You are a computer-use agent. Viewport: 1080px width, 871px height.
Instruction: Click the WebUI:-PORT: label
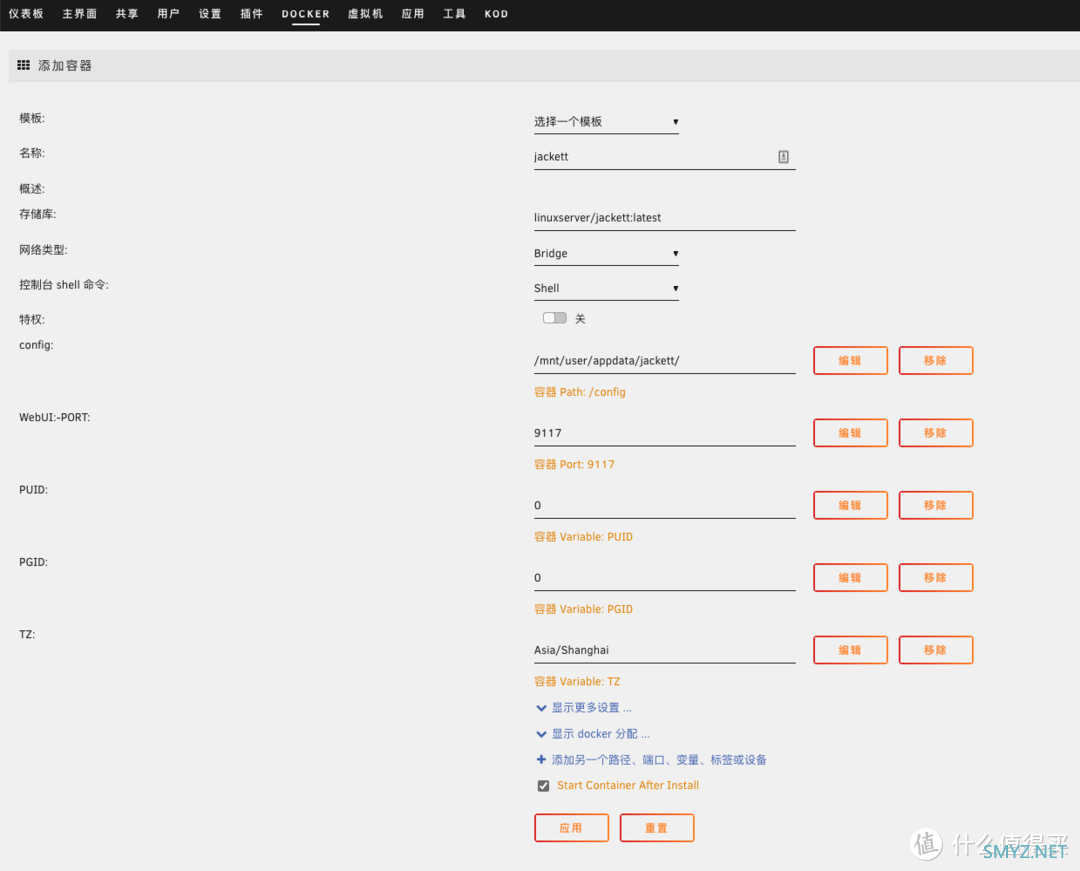(x=54, y=417)
